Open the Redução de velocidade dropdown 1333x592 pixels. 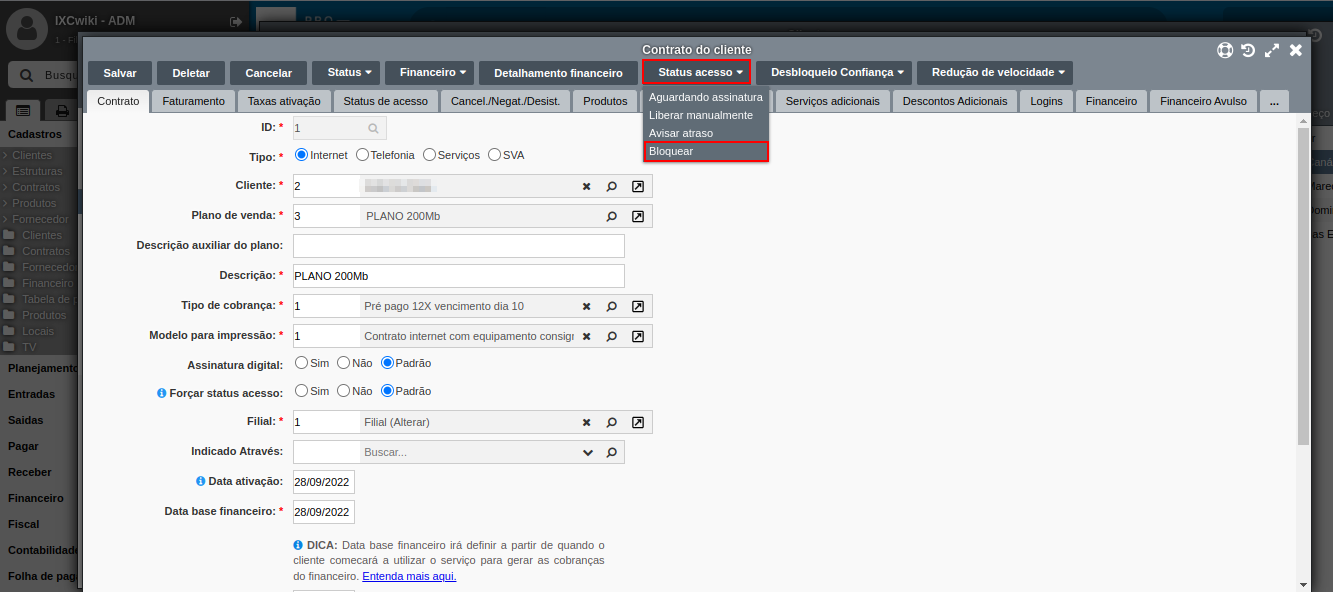point(995,72)
